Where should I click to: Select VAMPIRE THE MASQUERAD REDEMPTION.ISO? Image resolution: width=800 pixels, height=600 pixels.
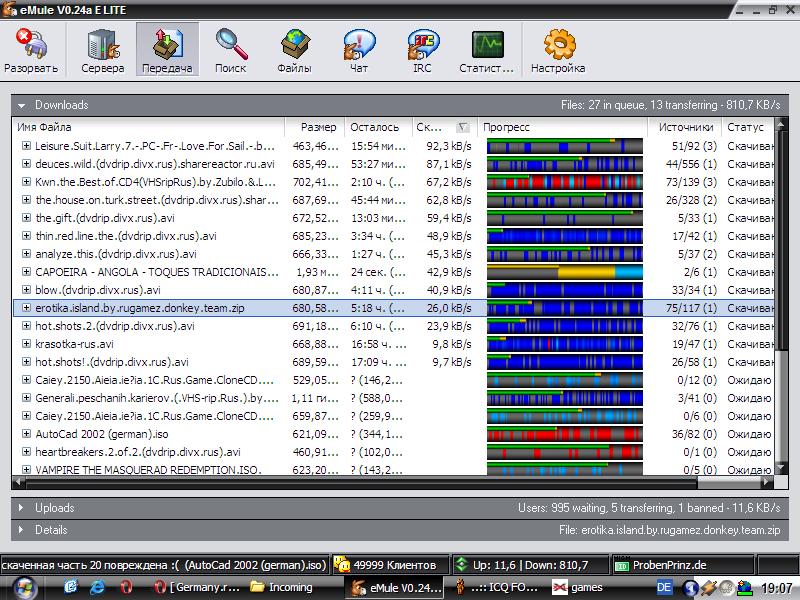click(x=148, y=469)
